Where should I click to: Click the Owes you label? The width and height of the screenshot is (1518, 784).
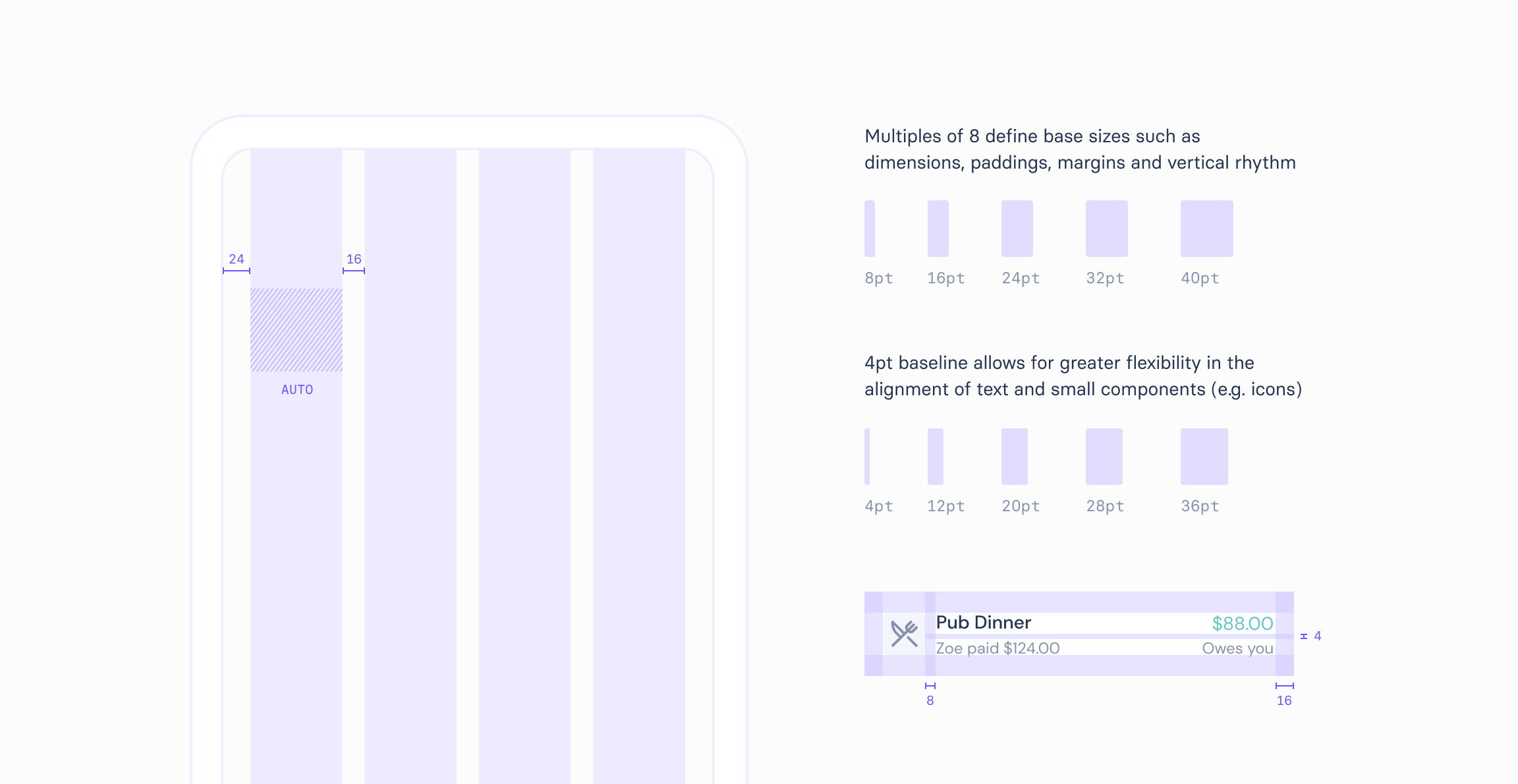1237,648
